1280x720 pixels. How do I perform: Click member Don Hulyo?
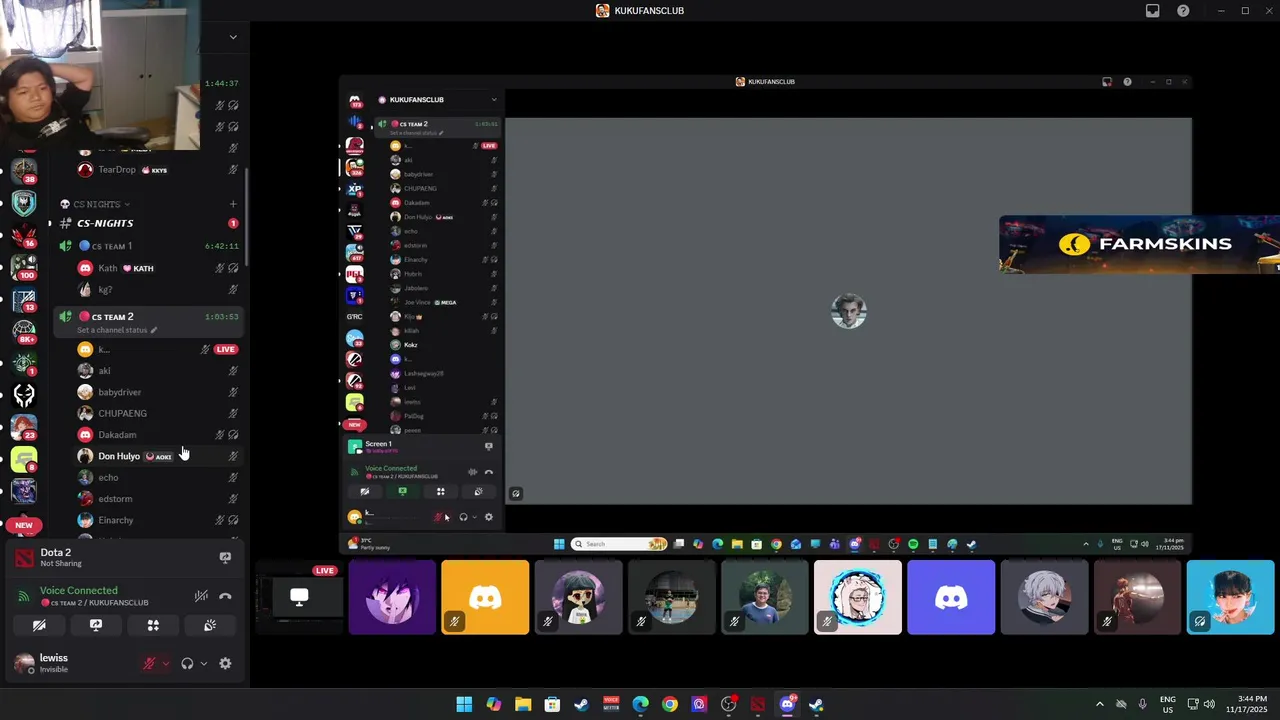click(x=158, y=456)
